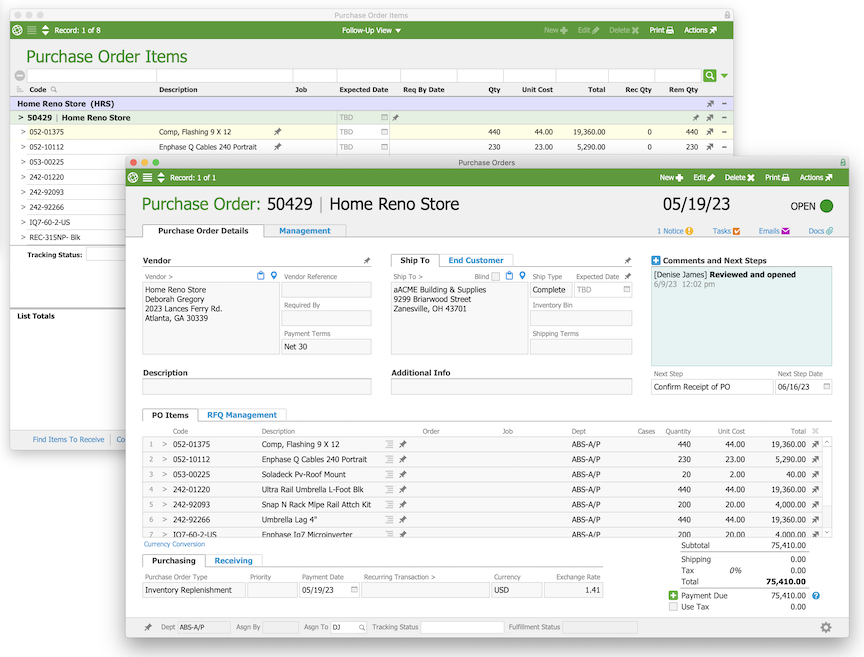Open the Next Step Date calendar picker

tap(826, 387)
